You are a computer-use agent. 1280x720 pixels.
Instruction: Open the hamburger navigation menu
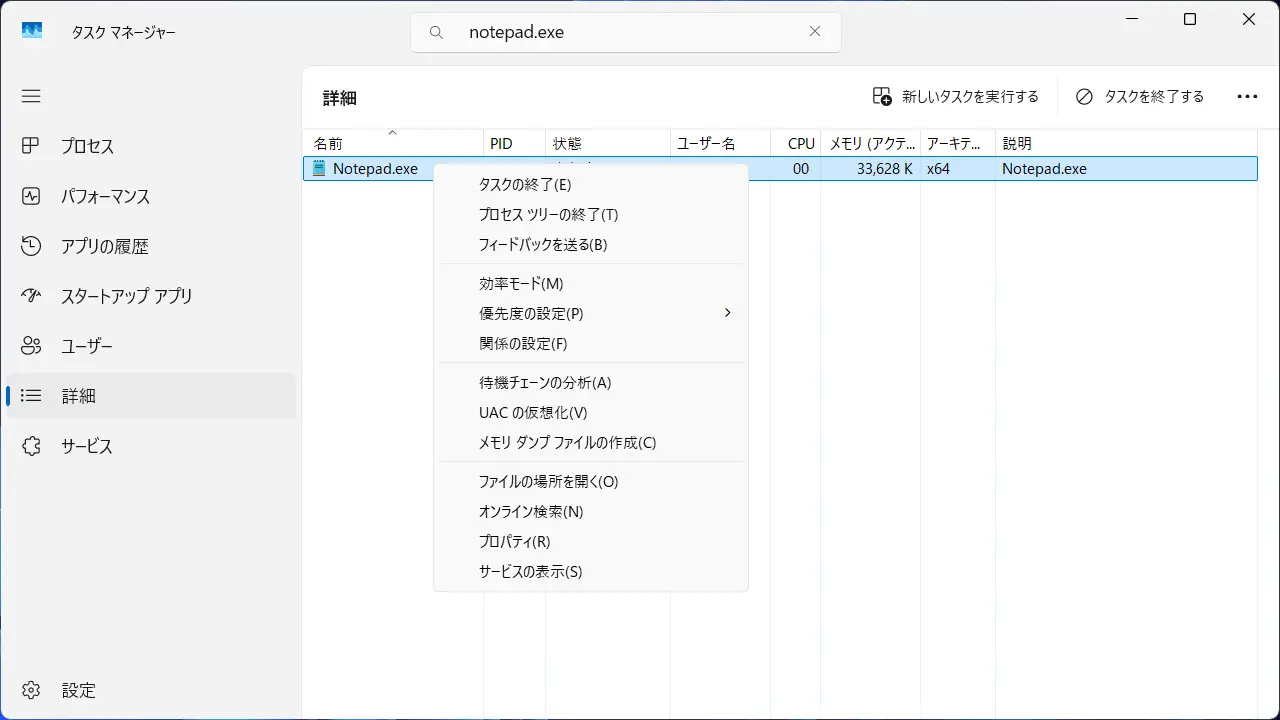pyautogui.click(x=31, y=96)
